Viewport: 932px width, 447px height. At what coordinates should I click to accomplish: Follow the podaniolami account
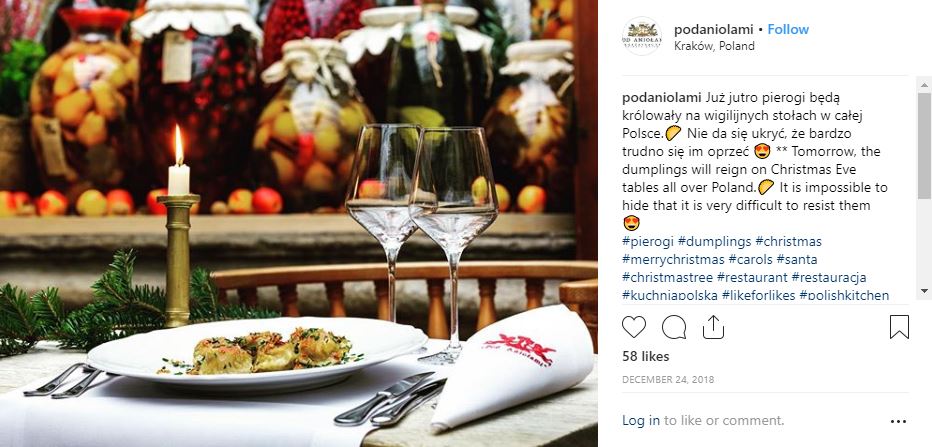click(788, 29)
